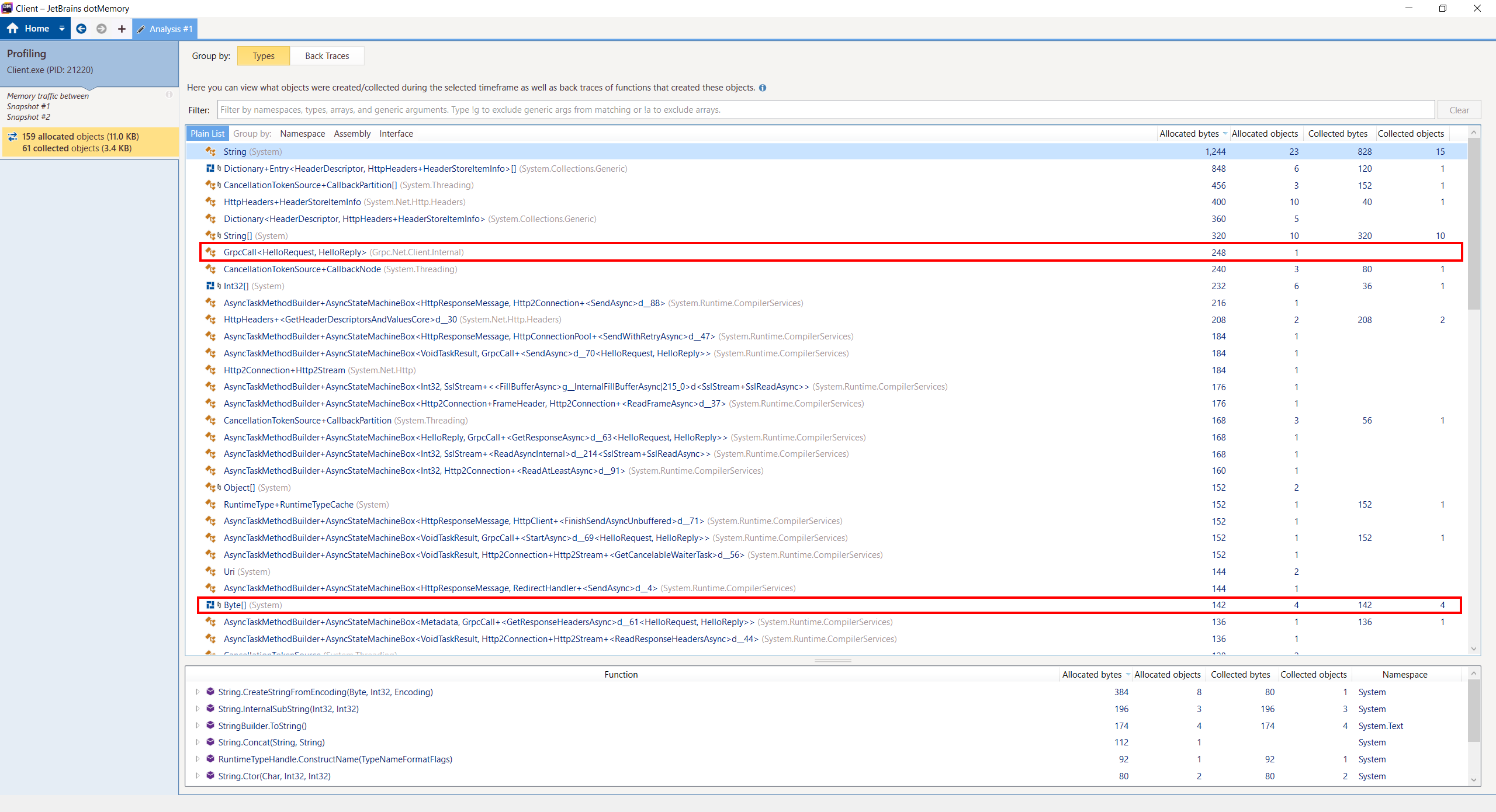
Task: Click the info icon near Memory traffic between
Action: [x=169, y=94]
